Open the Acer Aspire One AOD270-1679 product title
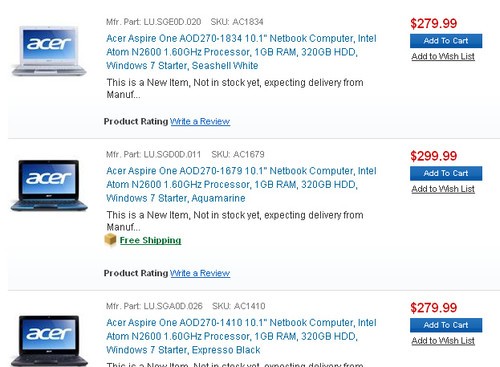Viewport: 500px width, 367px height. 241,184
